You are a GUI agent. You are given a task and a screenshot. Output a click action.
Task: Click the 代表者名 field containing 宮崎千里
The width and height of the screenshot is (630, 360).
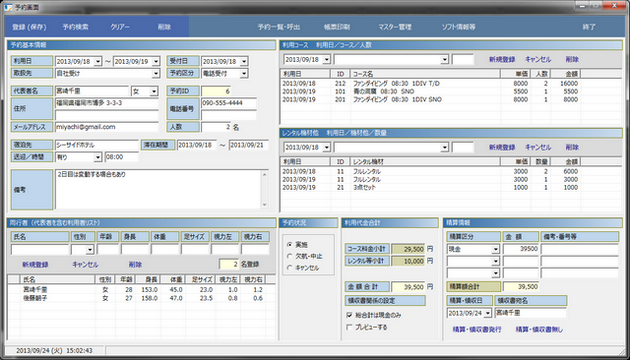(92, 92)
